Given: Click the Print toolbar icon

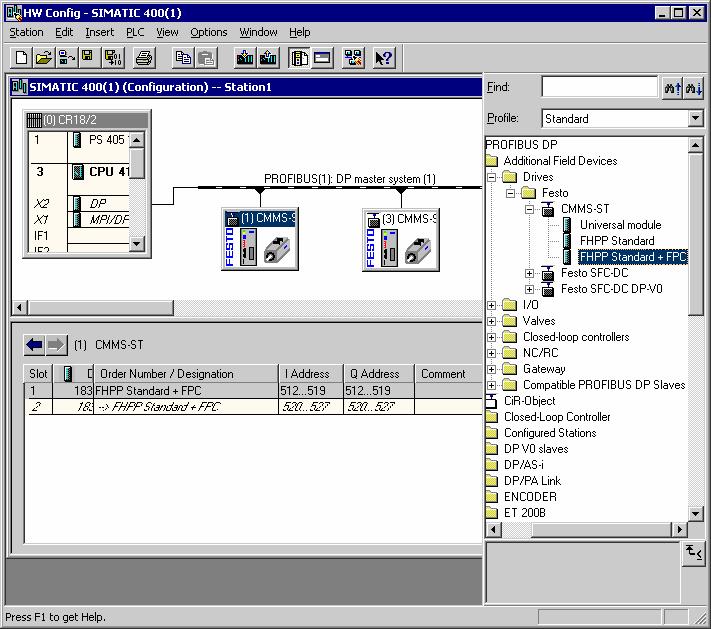Looking at the screenshot, I should [144, 58].
